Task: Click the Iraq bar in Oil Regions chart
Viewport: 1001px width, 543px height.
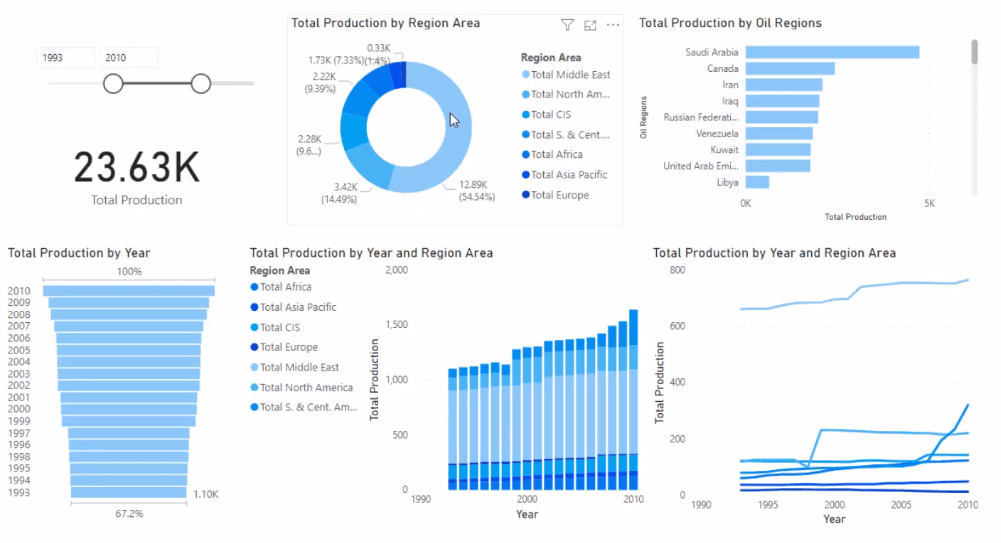Action: 783,101
